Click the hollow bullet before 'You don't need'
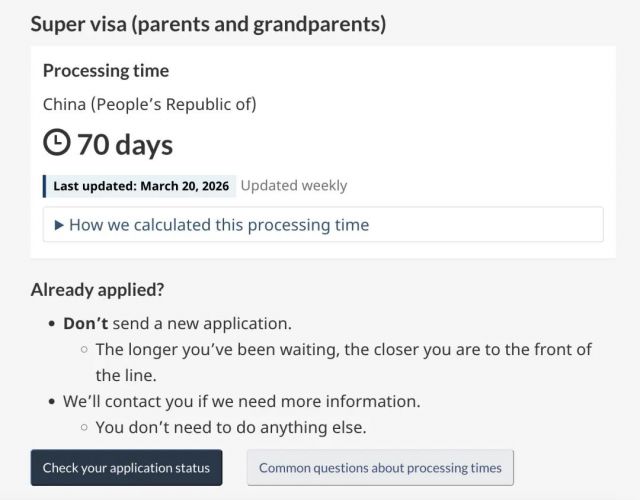This screenshot has width=640, height=500. (x=84, y=428)
